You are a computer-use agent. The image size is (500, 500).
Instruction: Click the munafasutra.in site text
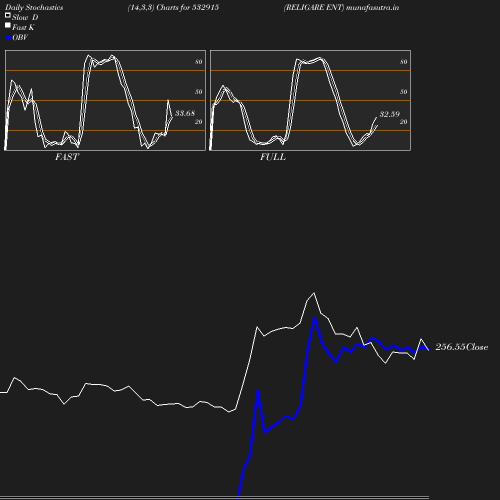pos(372,7)
